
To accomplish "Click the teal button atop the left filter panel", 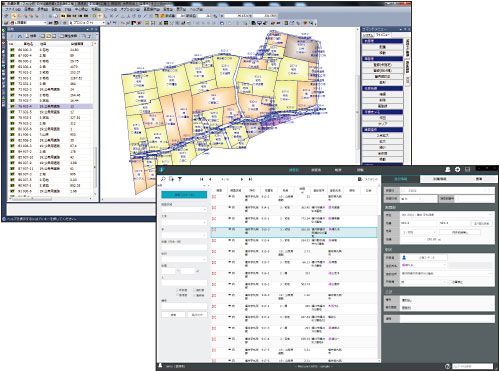I will coord(184,194).
